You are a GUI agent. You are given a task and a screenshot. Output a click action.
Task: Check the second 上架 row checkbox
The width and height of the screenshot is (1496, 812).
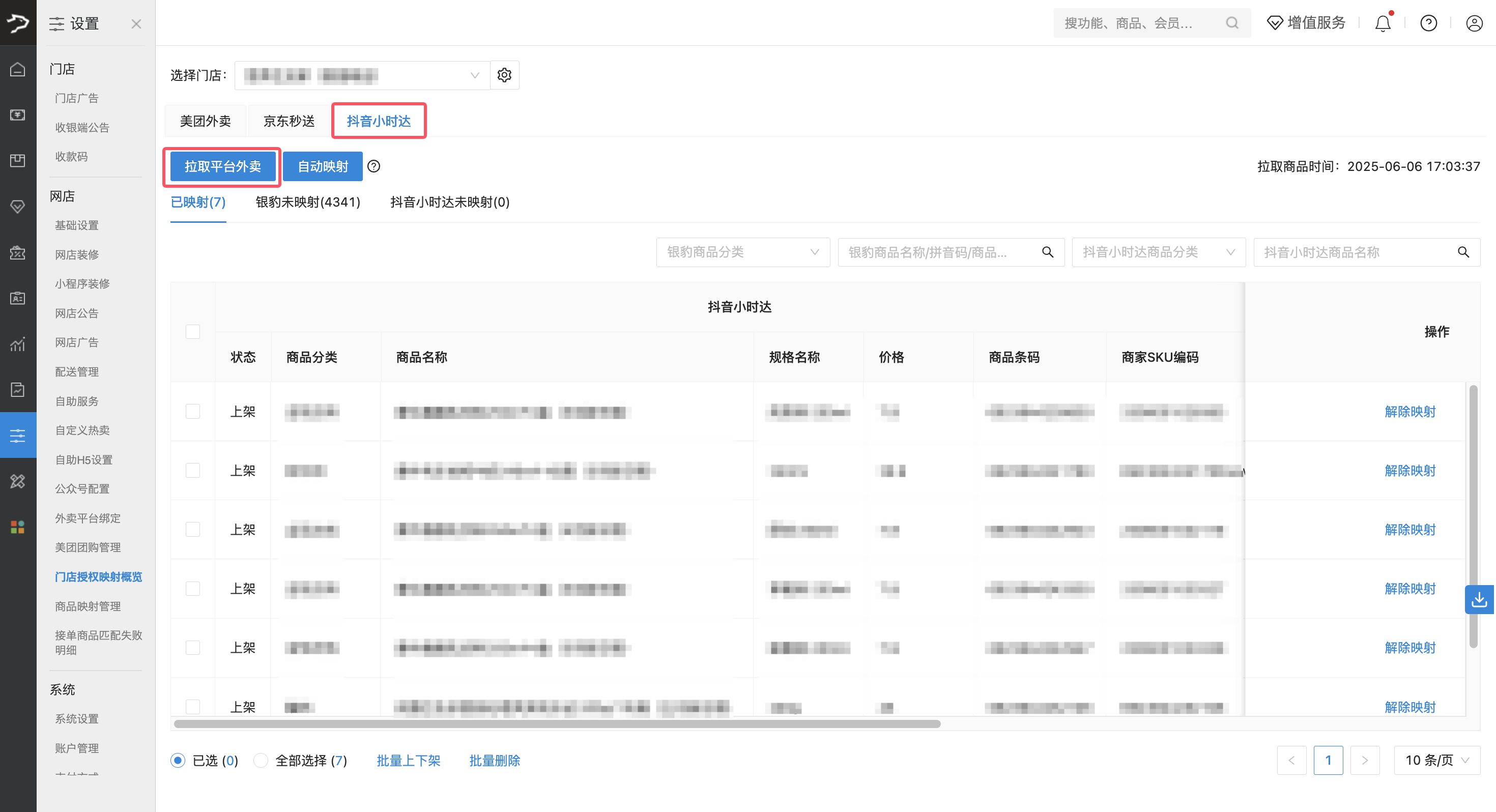193,470
